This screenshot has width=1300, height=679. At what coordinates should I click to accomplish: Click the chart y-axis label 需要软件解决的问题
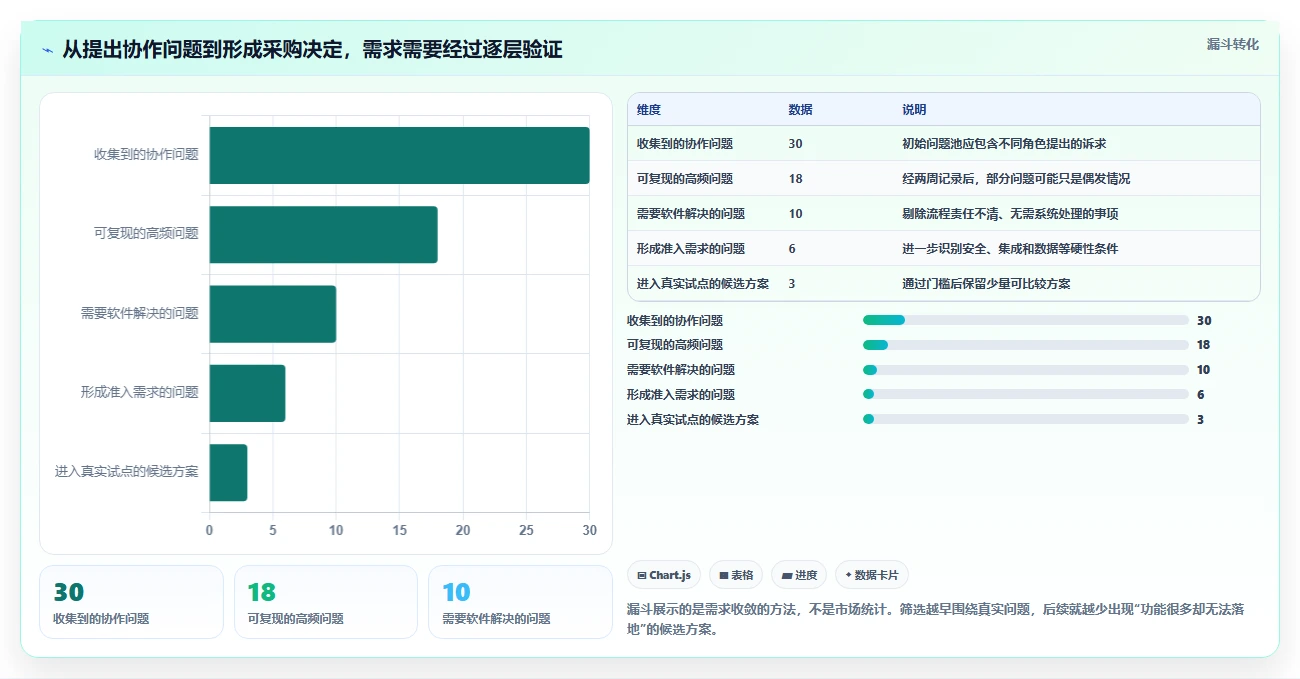pos(140,313)
